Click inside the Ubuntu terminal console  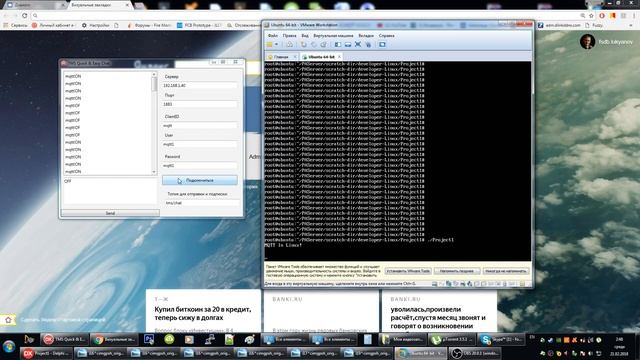pos(398,161)
